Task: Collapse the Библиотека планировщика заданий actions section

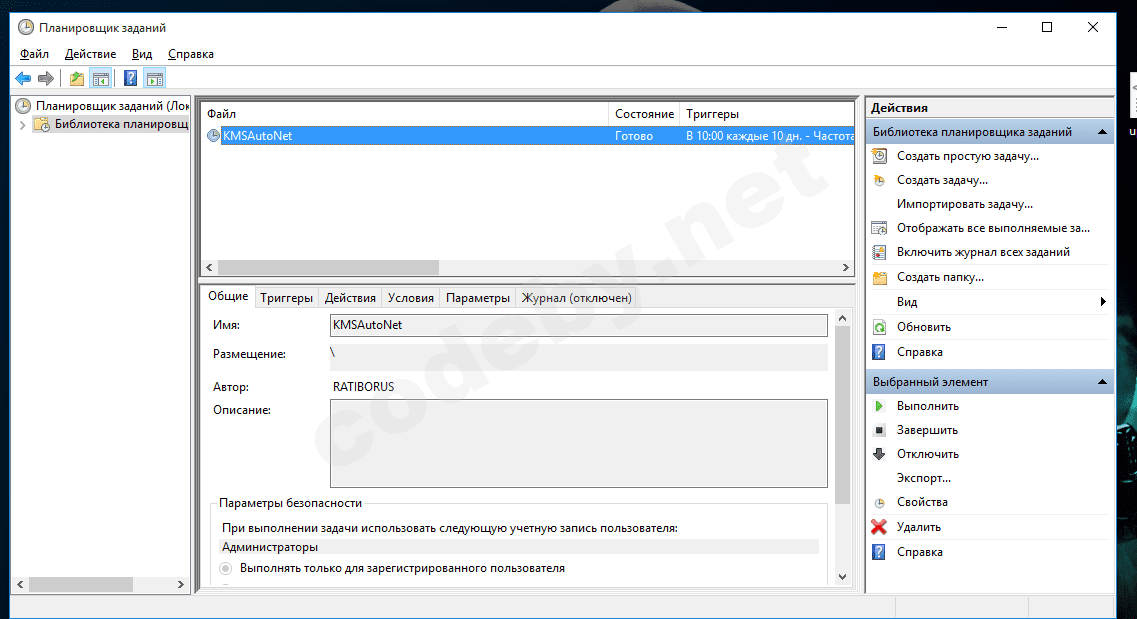Action: tap(1102, 132)
